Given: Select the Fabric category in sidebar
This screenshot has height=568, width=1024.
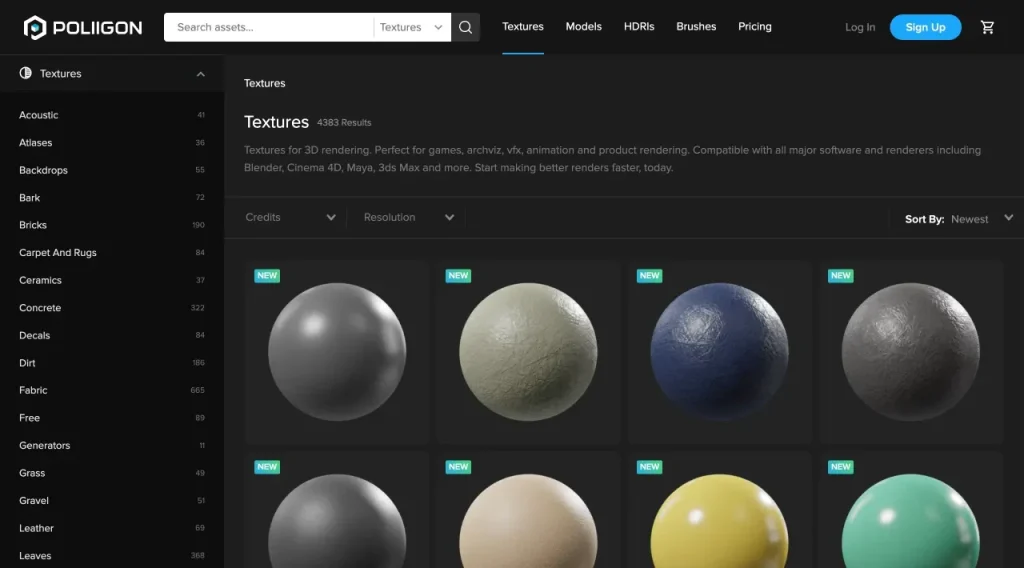Looking at the screenshot, I should pyautogui.click(x=33, y=390).
